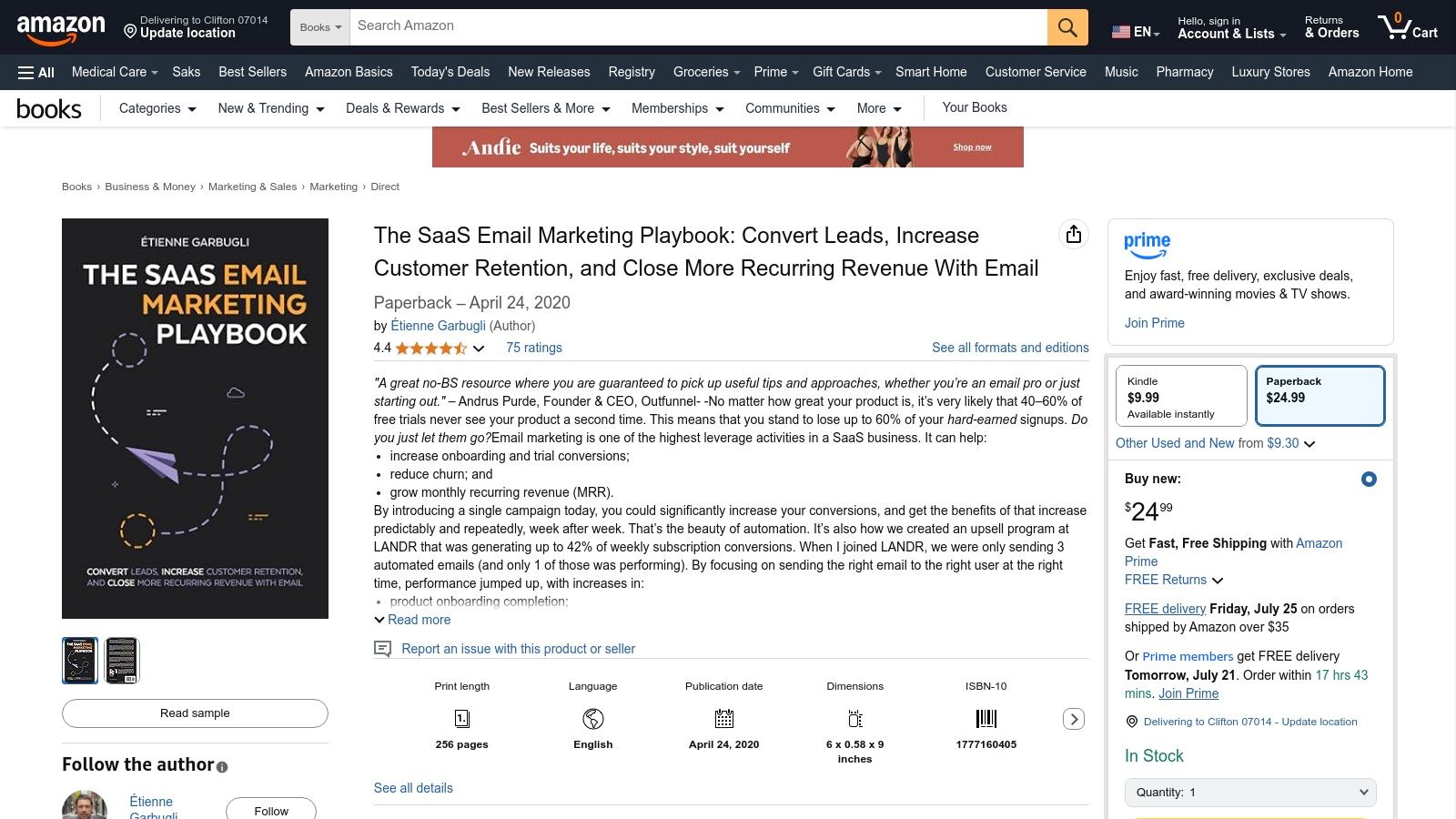Click the Read sample button
The width and height of the screenshot is (1456, 819).
coord(195,713)
